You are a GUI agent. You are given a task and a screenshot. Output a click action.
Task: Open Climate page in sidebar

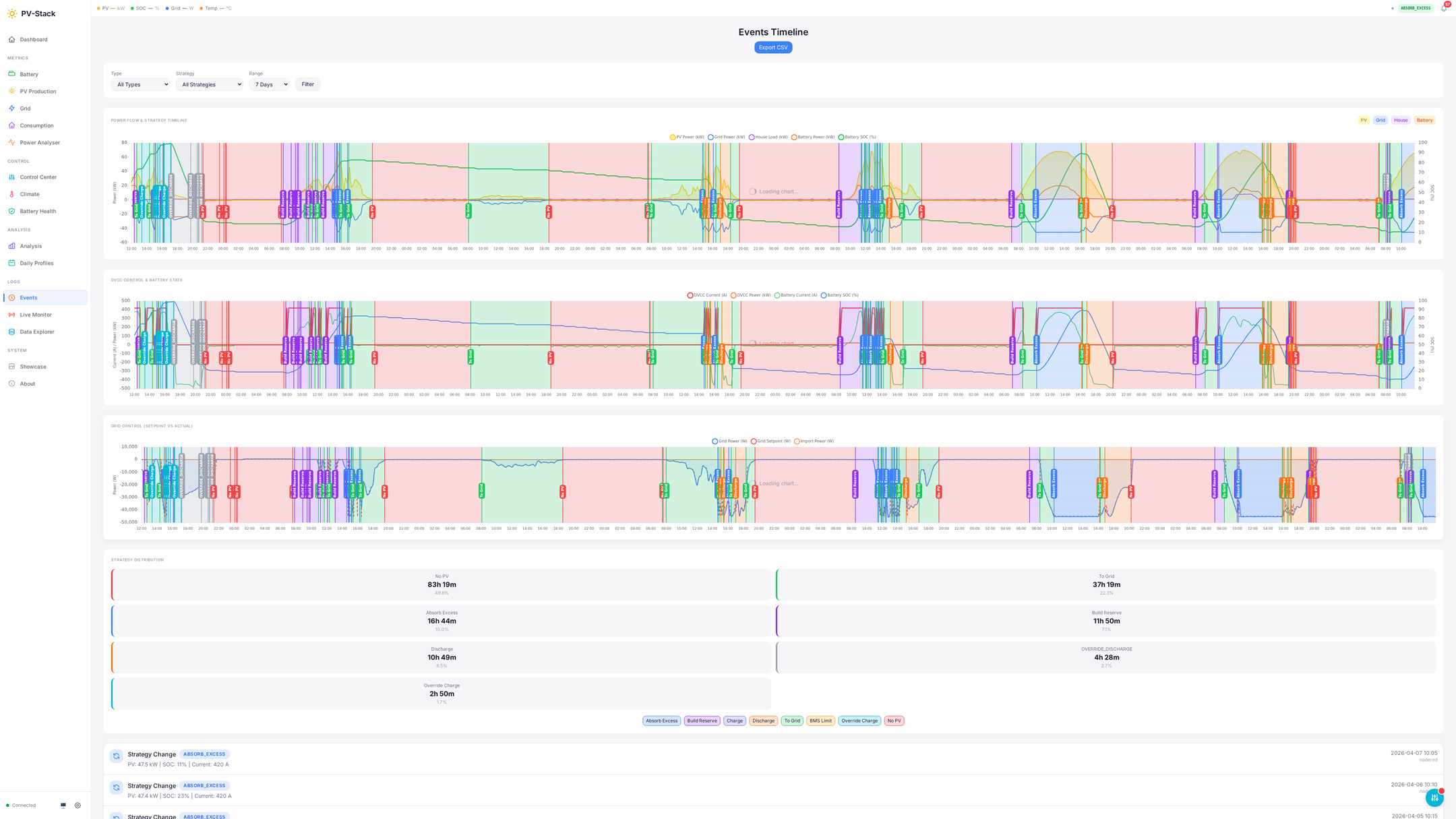pos(30,194)
